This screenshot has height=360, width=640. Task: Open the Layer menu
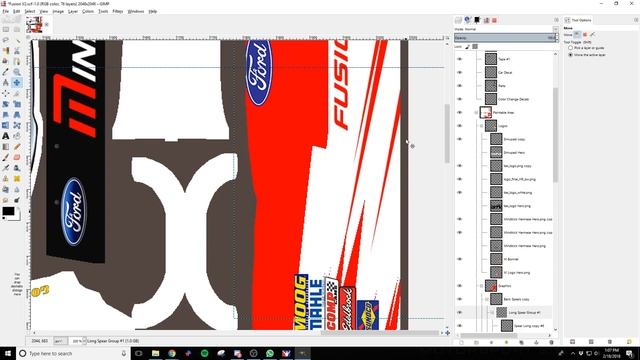pyautogui.click(x=73, y=11)
